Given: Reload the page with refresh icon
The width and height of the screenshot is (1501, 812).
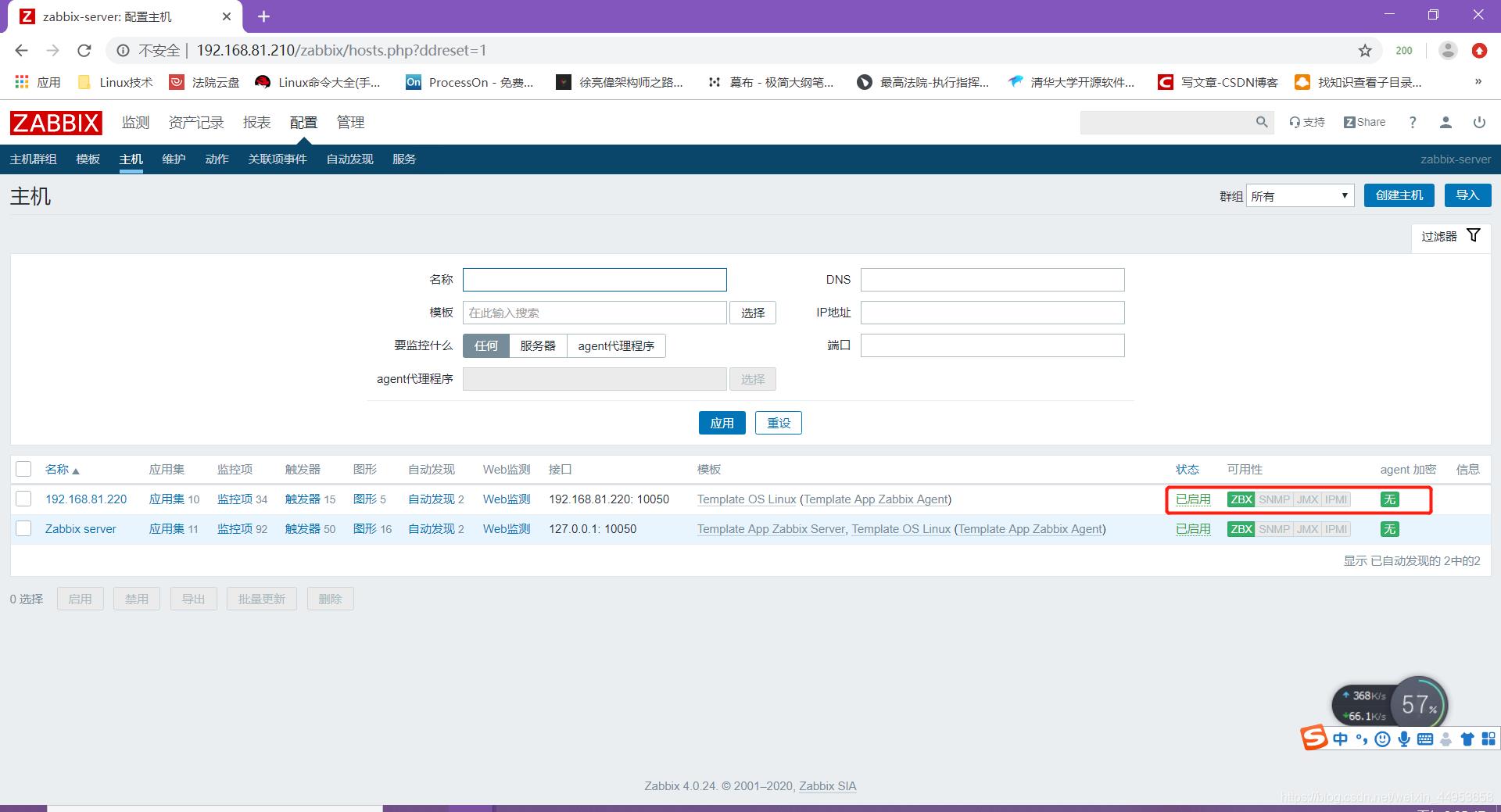Looking at the screenshot, I should coord(84,50).
